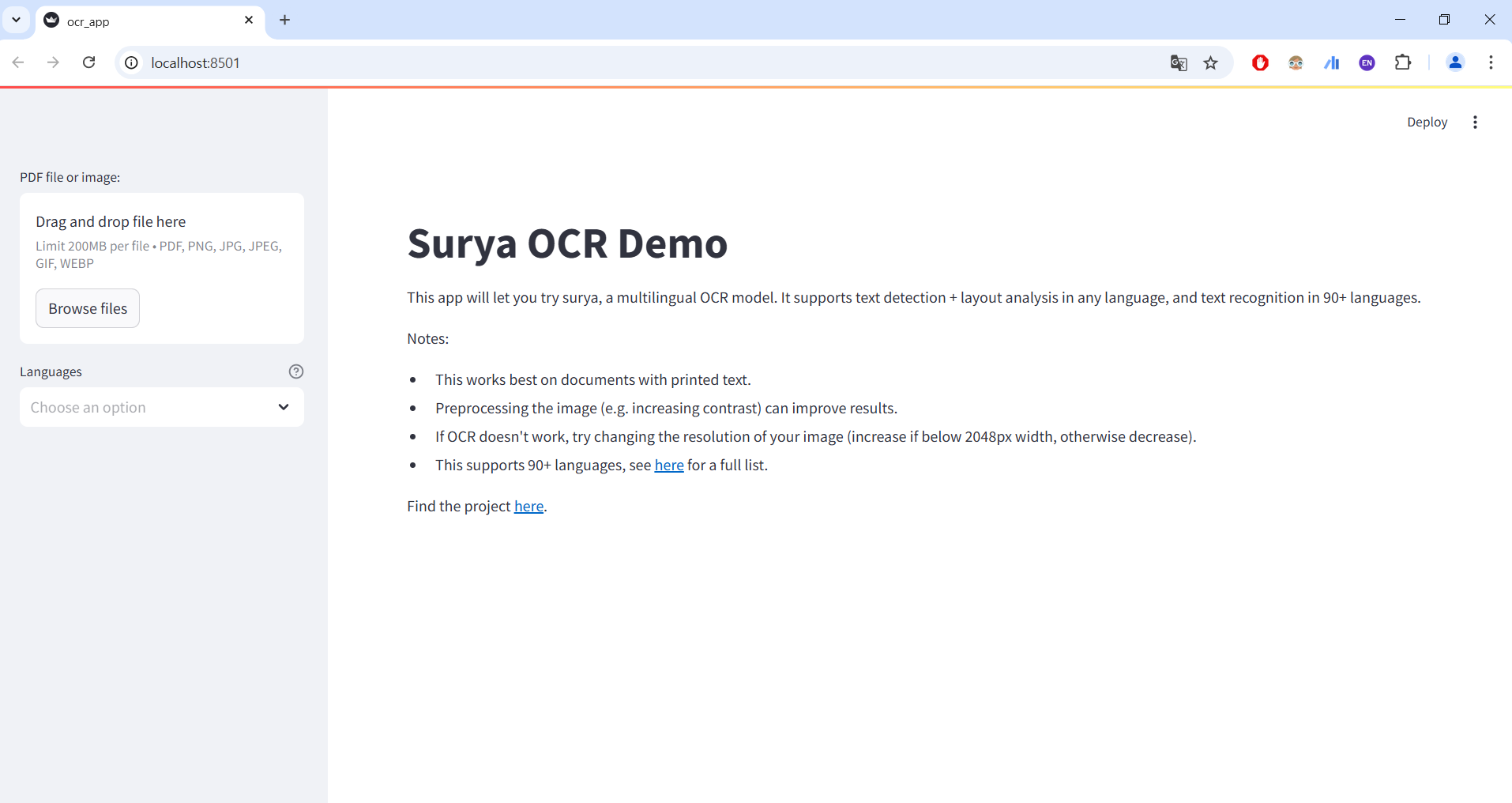This screenshot has width=1512, height=803.
Task: Open a new browser tab
Action: click(x=285, y=20)
